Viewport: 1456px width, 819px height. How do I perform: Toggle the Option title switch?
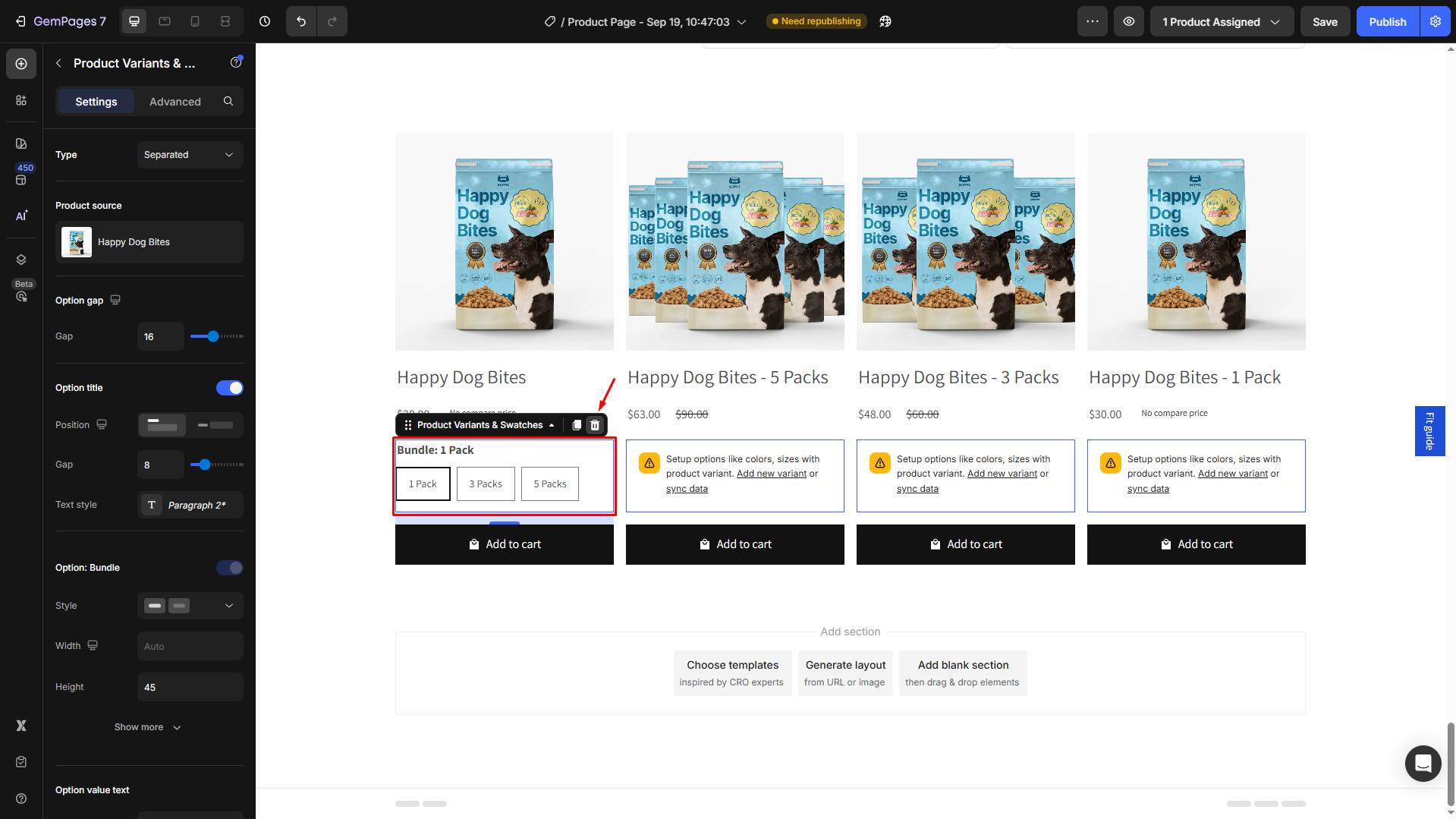pos(229,388)
